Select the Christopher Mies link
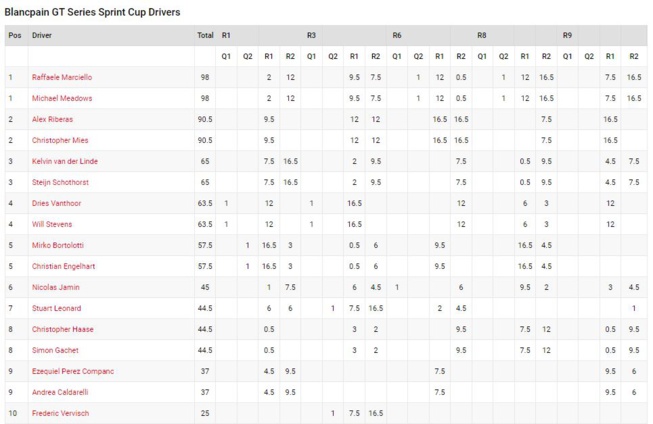Screen dimensions: 653x424 coord(59,140)
